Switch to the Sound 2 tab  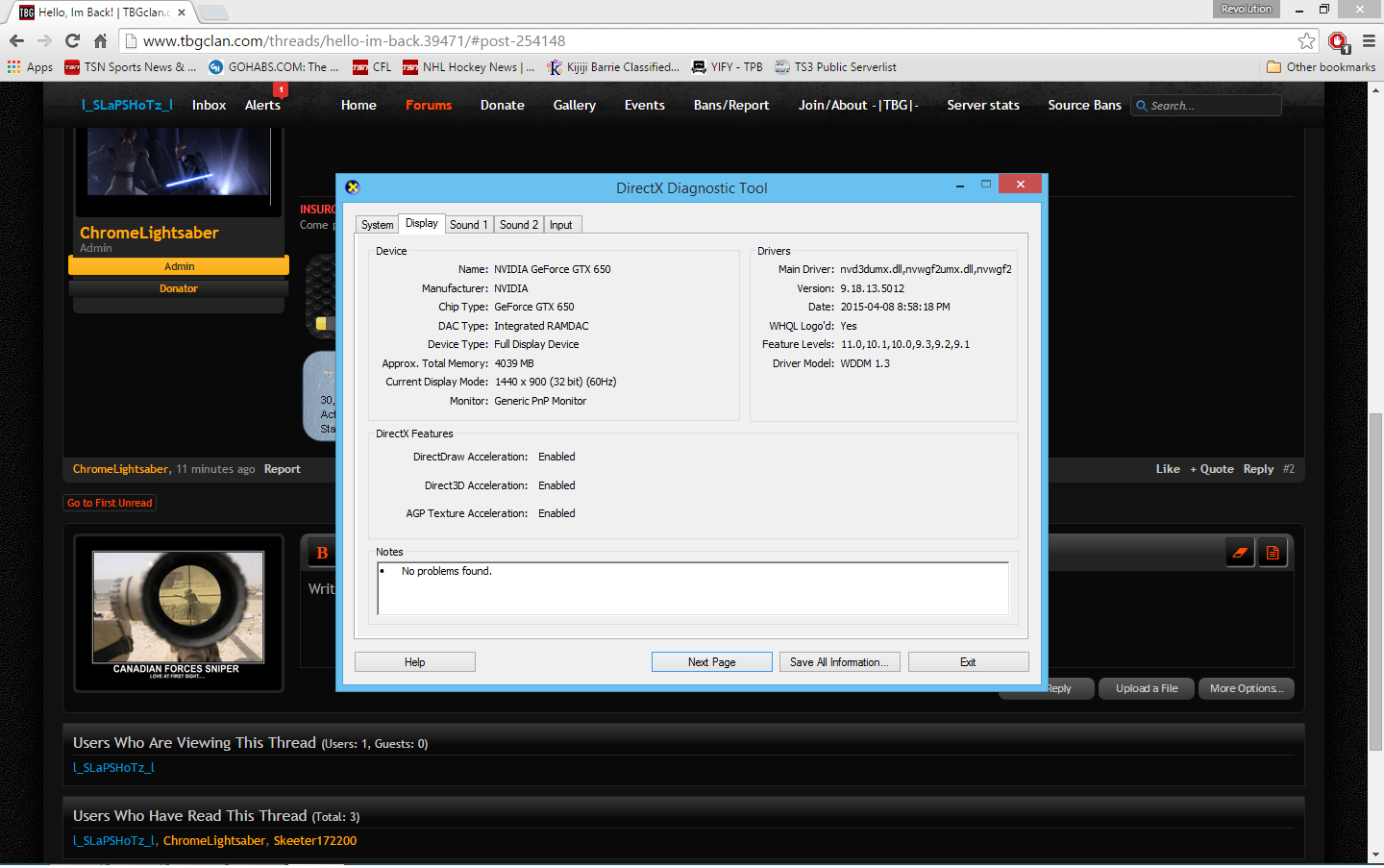[x=519, y=225]
